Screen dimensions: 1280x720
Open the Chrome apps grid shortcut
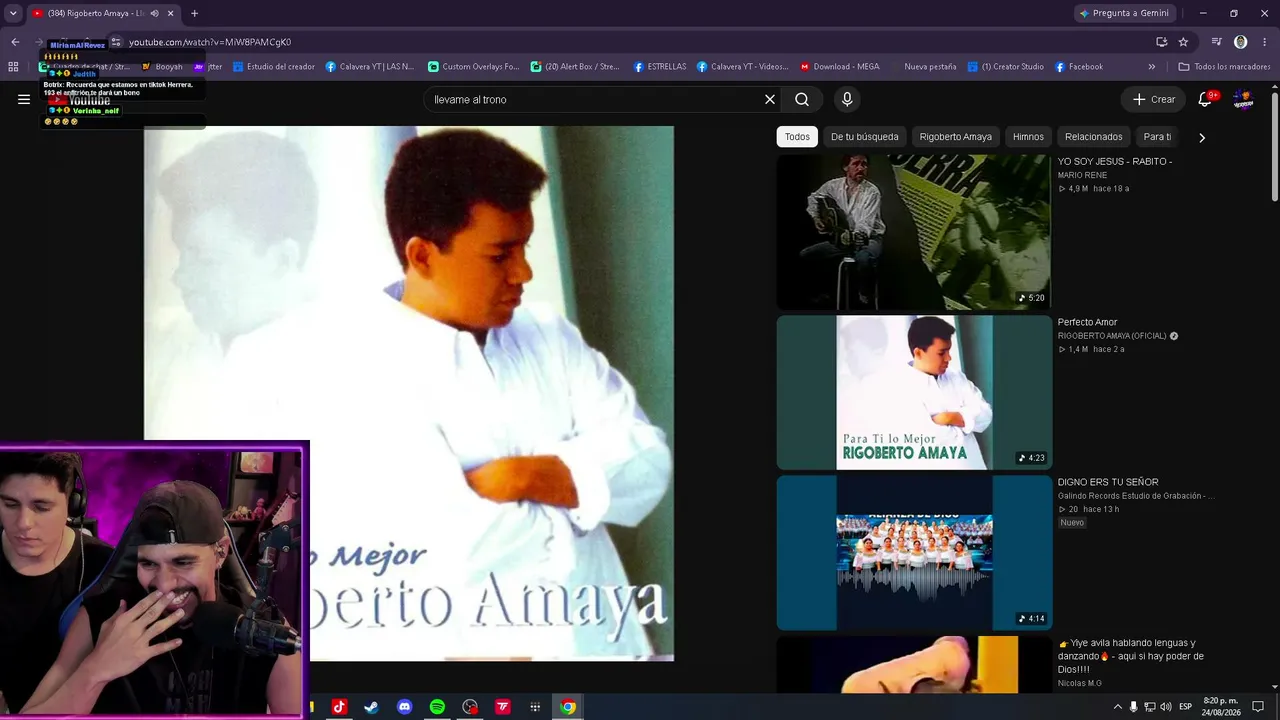pos(13,67)
